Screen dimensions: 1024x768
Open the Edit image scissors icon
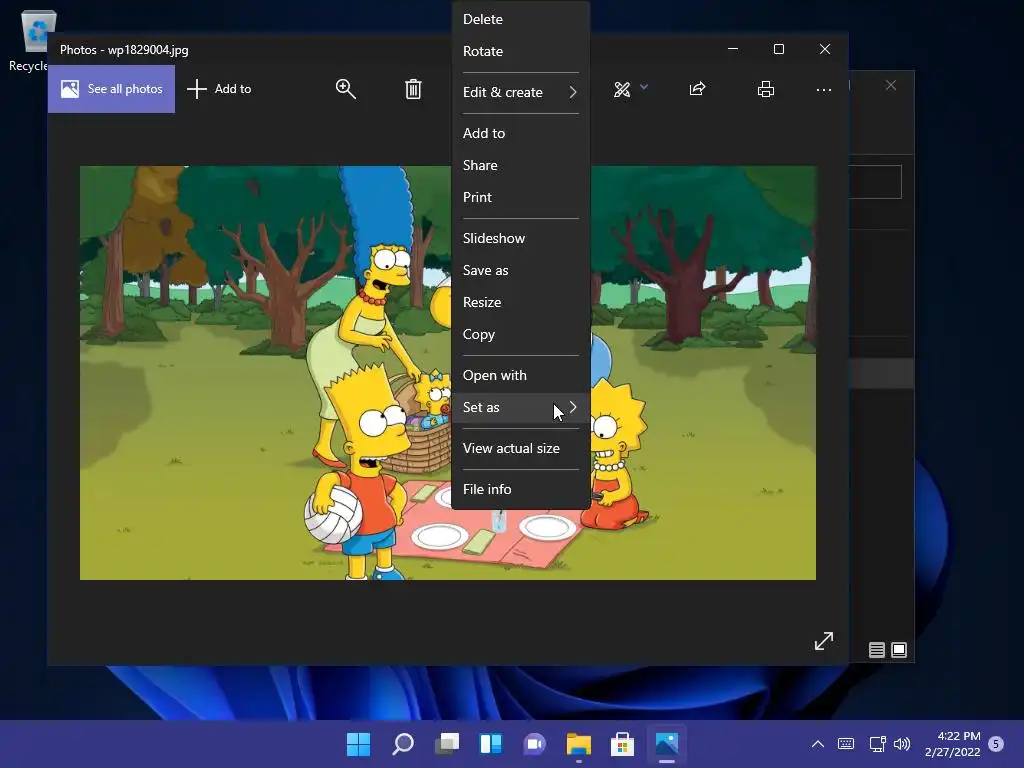(622, 89)
